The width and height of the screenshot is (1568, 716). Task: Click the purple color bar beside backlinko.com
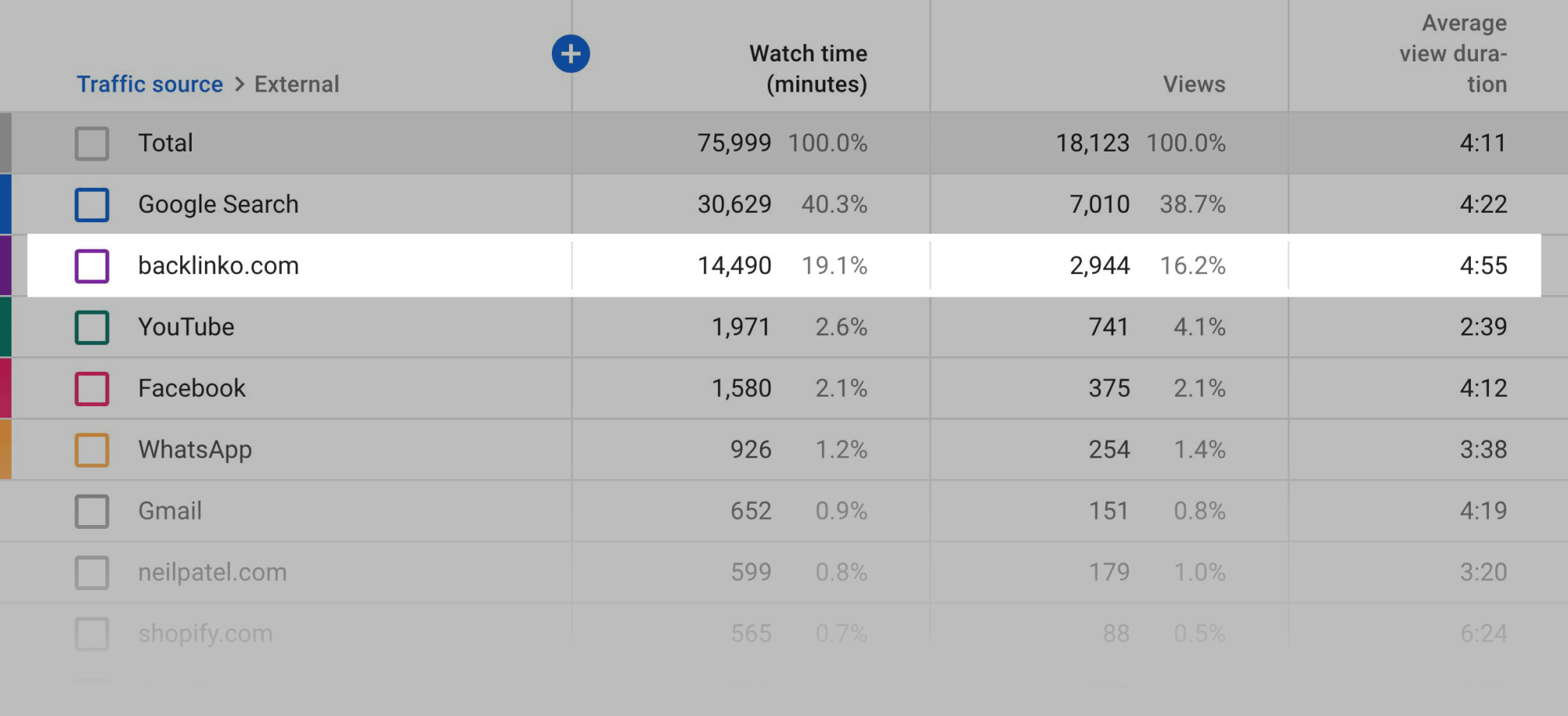(5, 266)
